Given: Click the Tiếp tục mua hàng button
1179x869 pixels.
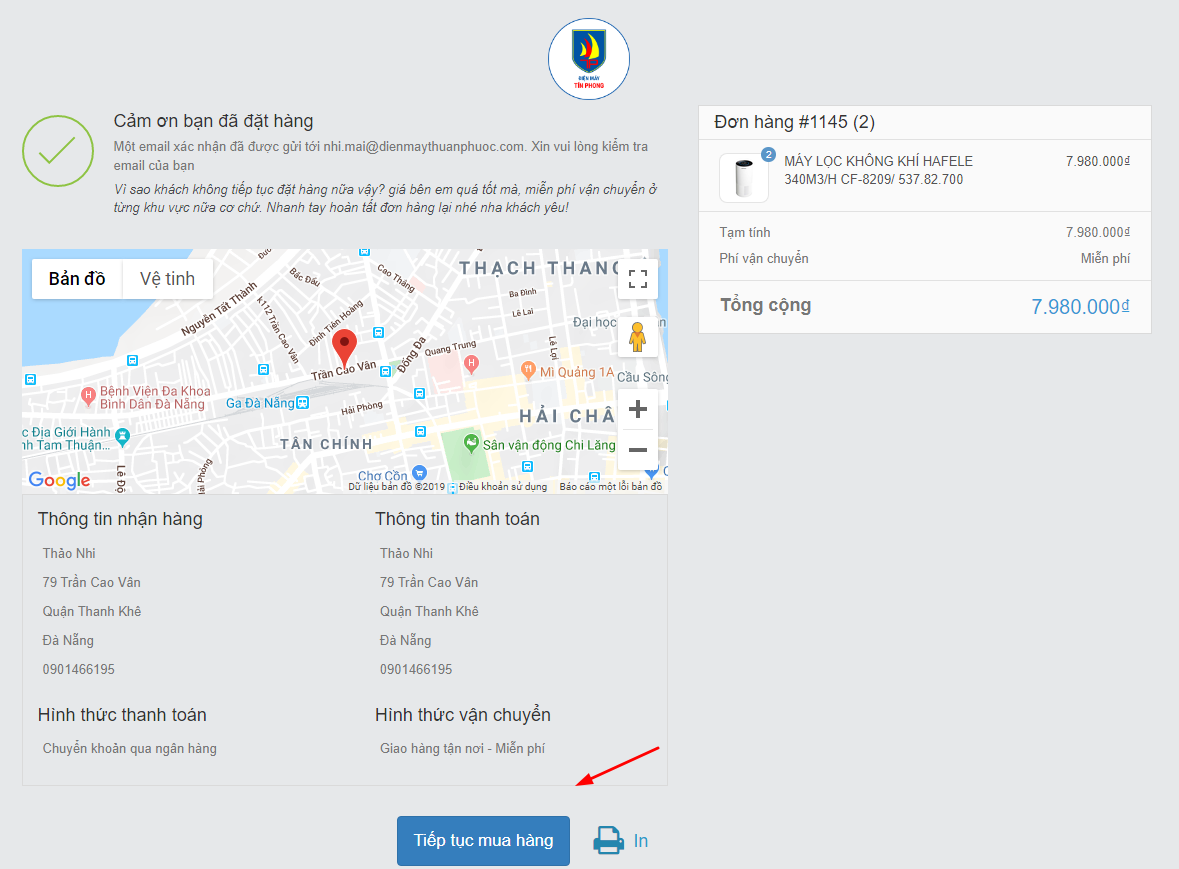Looking at the screenshot, I should point(483,840).
